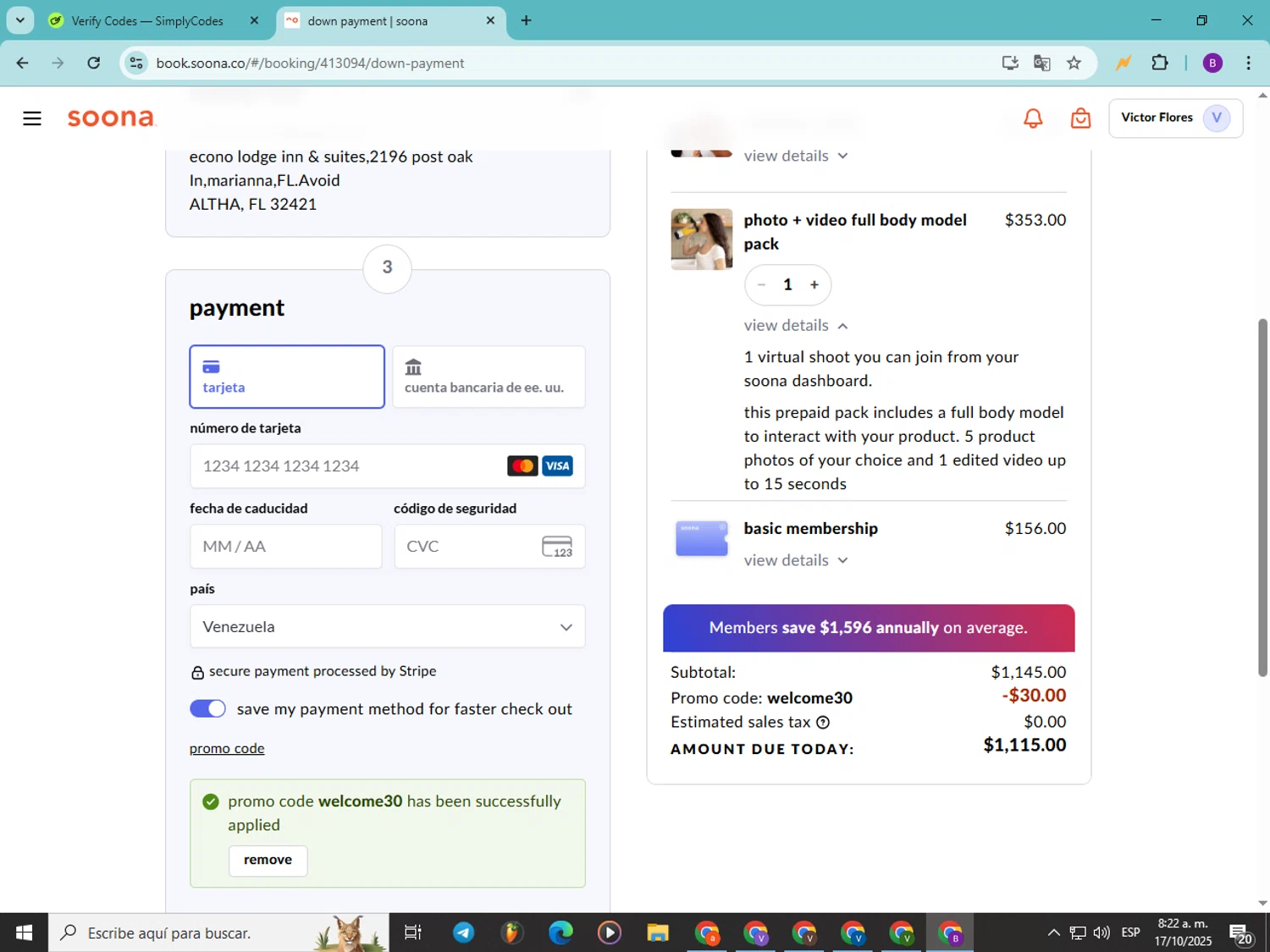1270x952 pixels.
Task: Open File Explorer from taskbar
Action: coord(658,933)
